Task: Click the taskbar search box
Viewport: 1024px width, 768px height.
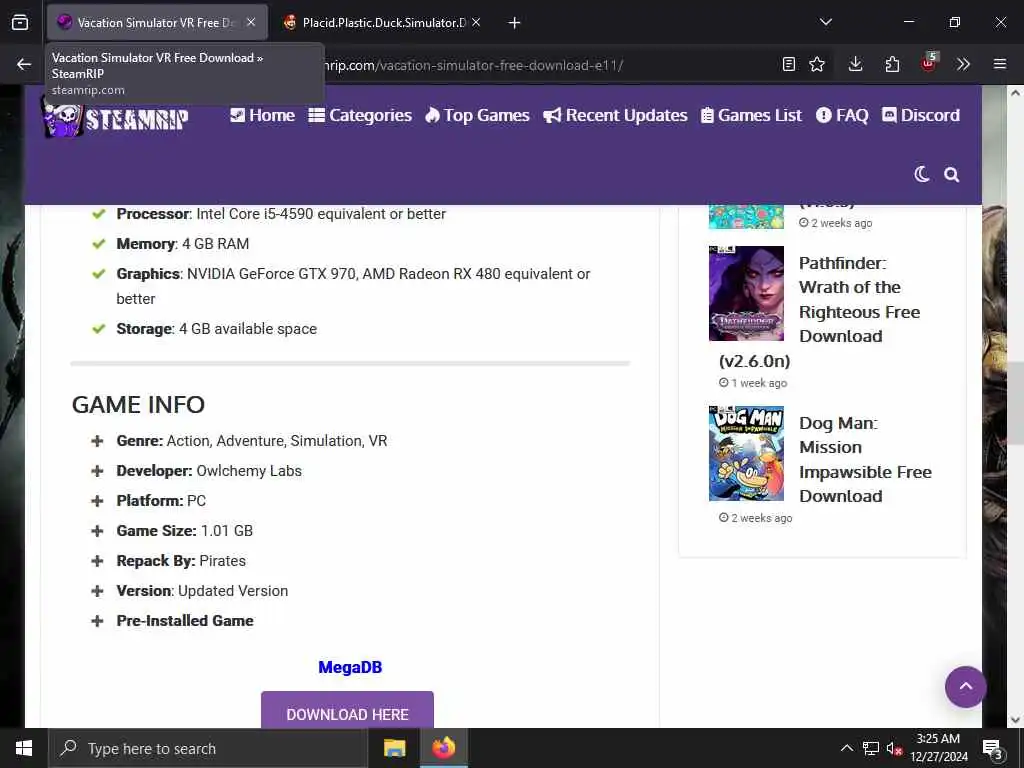Action: click(208, 748)
